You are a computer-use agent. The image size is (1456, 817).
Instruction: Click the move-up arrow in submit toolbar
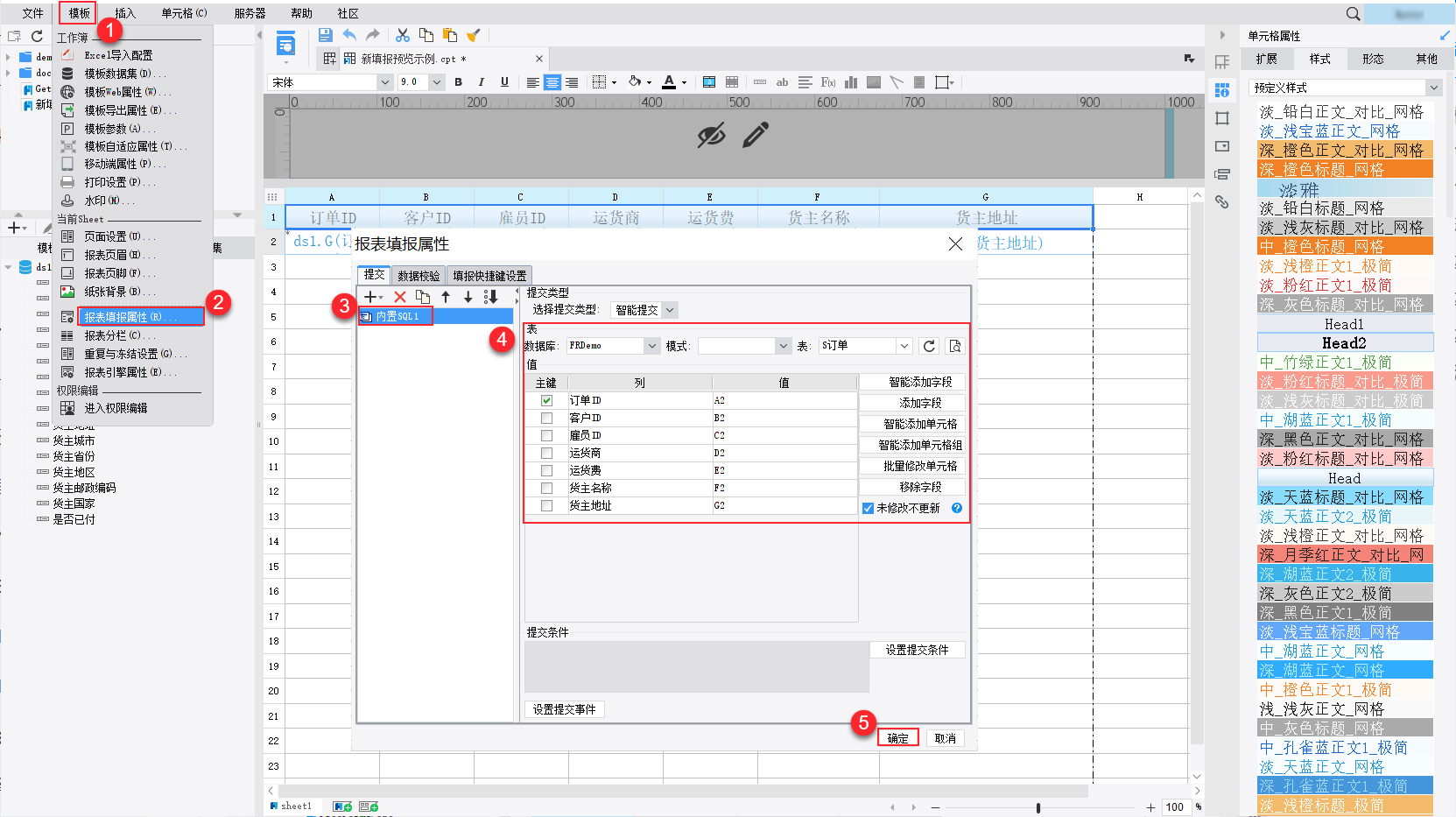pos(446,297)
